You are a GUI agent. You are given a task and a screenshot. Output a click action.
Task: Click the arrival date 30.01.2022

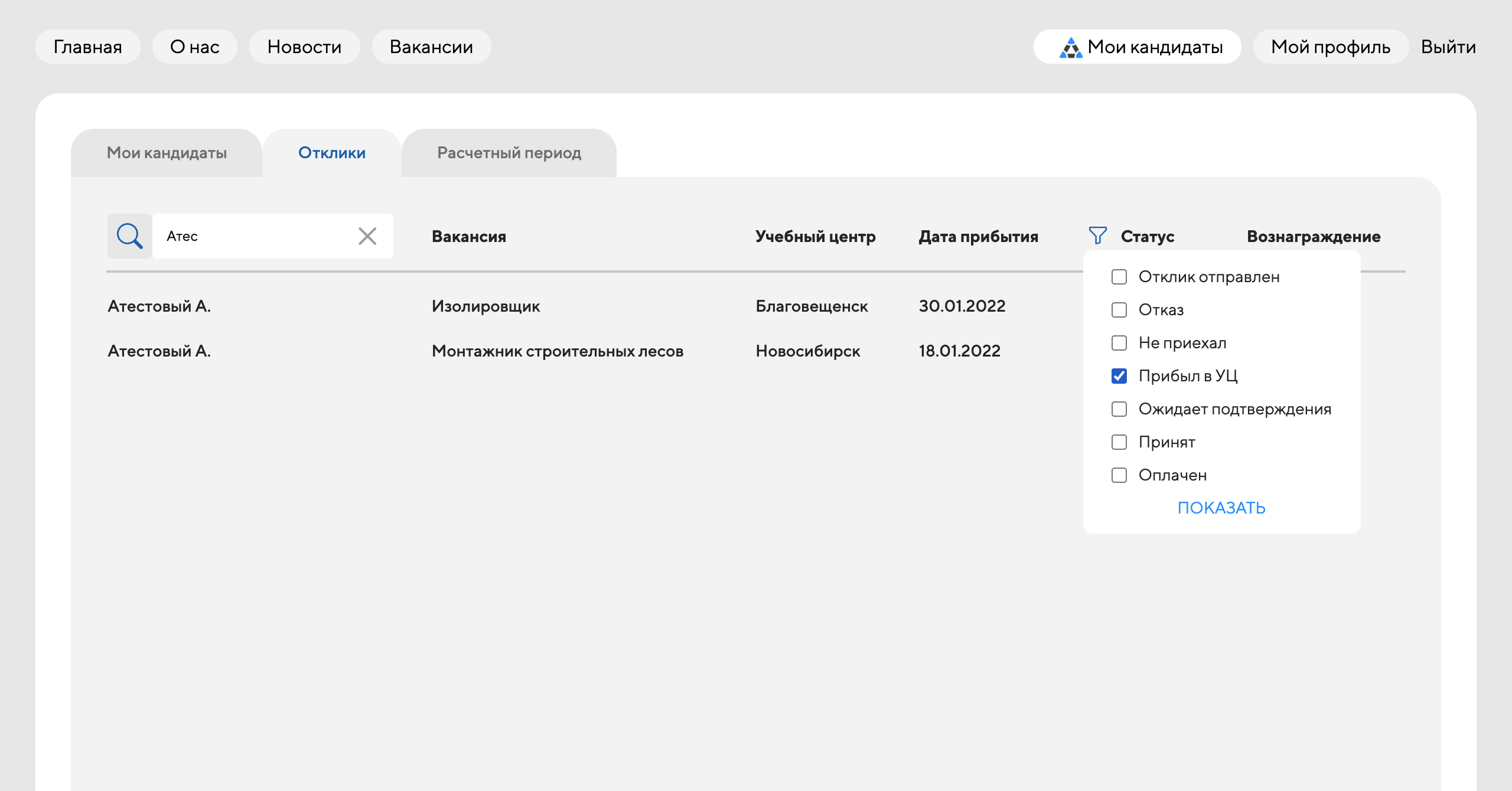click(962, 306)
